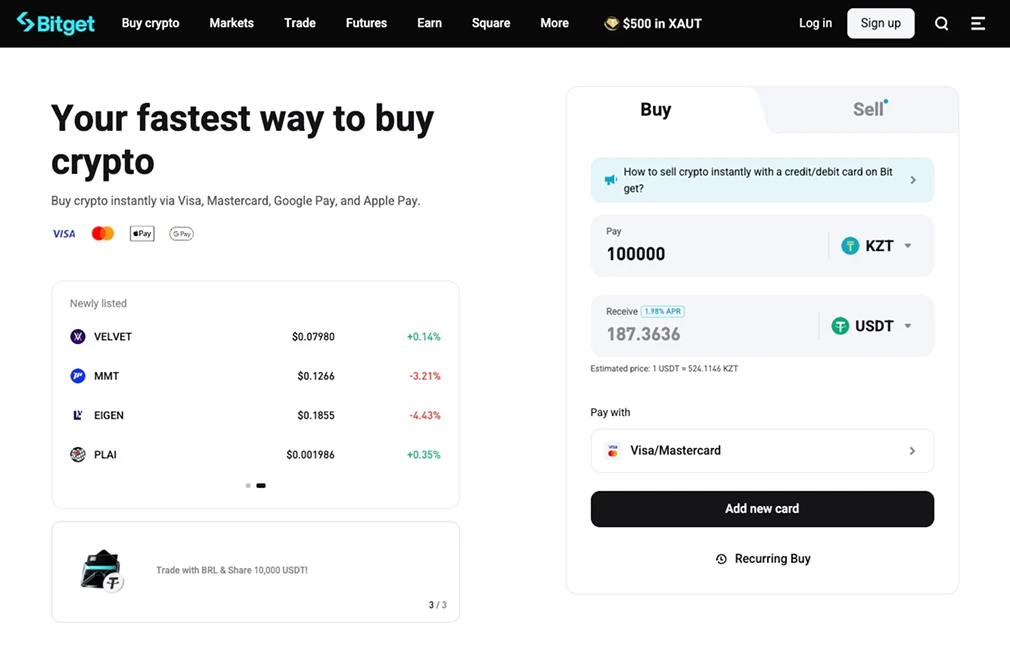The image size is (1010, 649).
Task: Click the Bitget logo
Action: pos(55,23)
